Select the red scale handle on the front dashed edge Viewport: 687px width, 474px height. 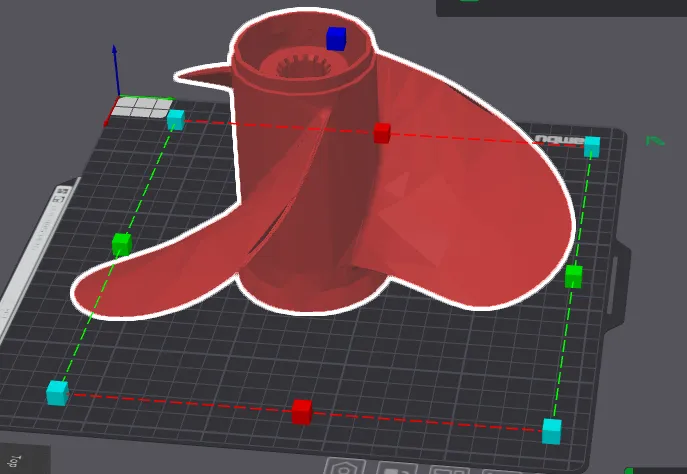pyautogui.click(x=302, y=412)
